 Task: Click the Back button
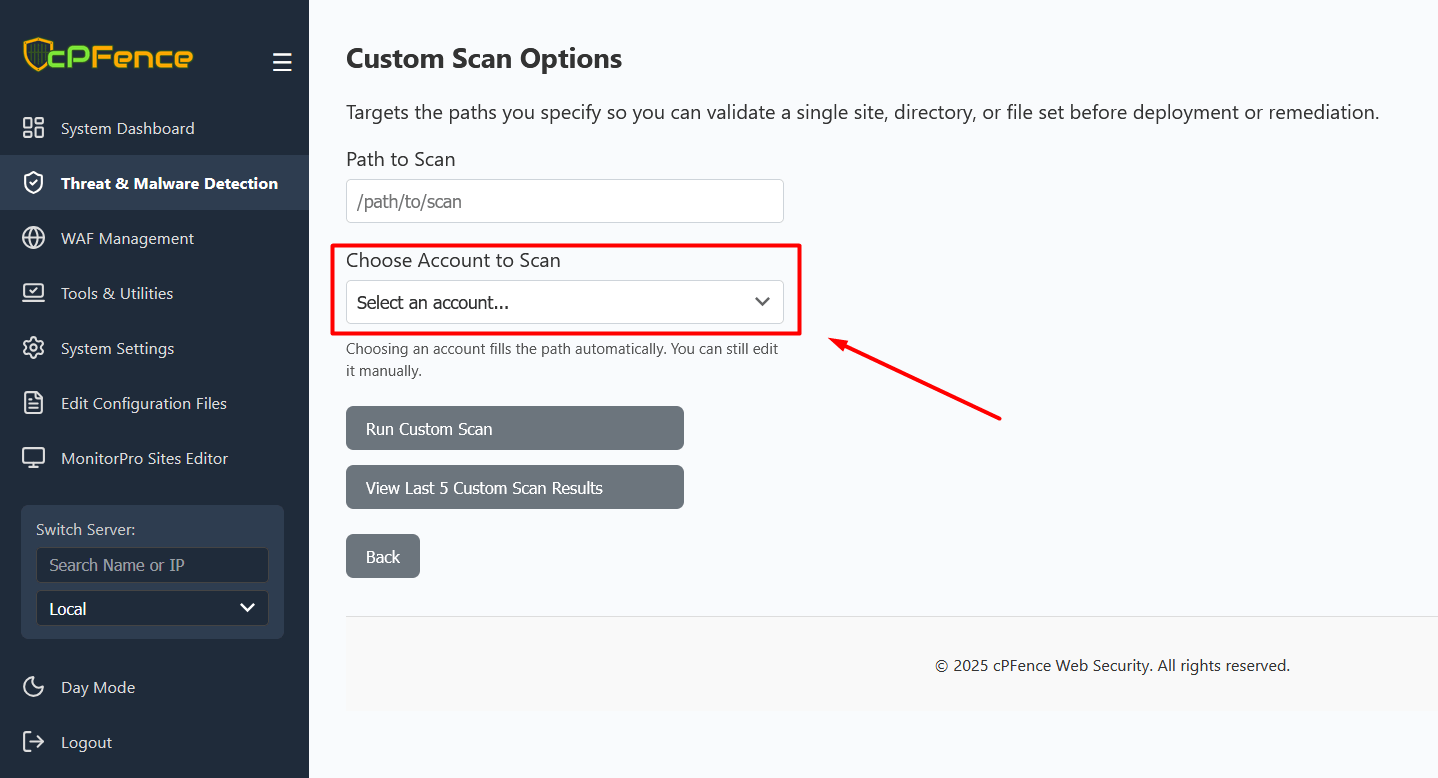(x=382, y=556)
